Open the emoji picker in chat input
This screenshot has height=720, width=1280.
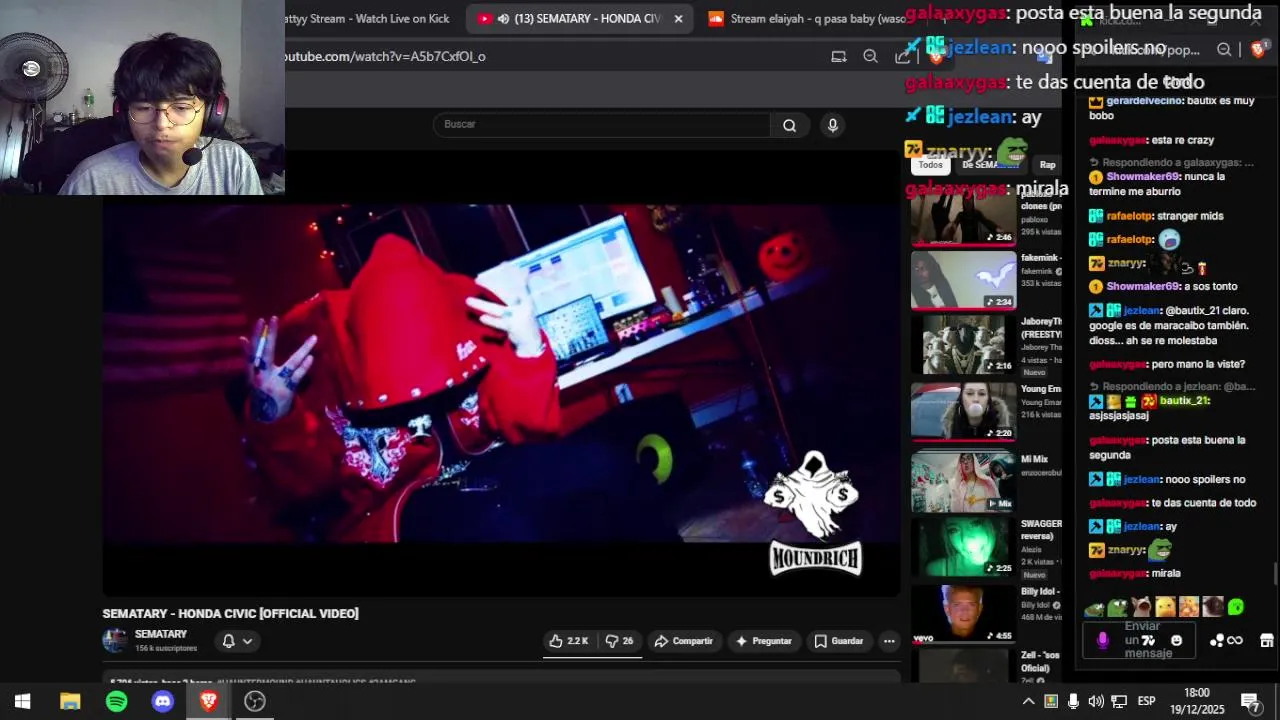pos(1176,641)
